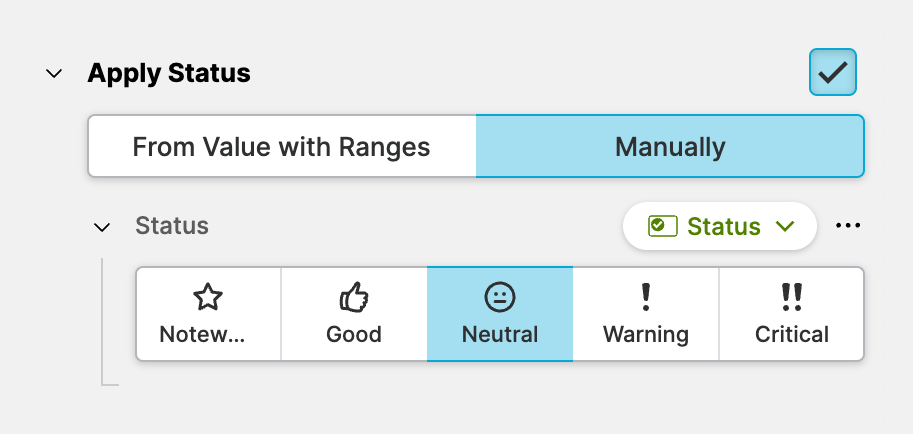Select the Manually mode option

click(x=669, y=147)
